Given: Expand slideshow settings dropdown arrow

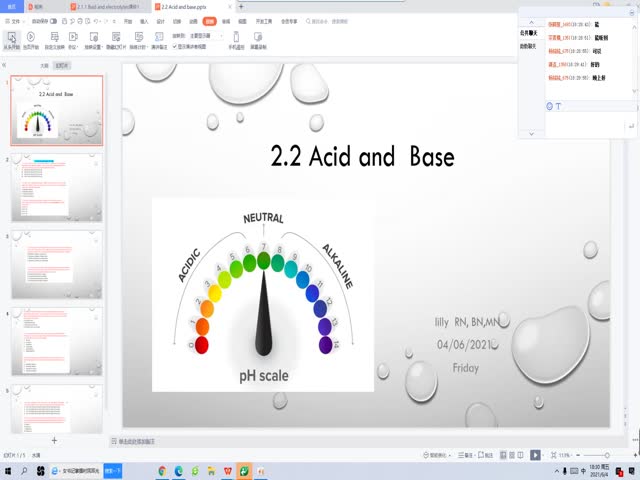Looking at the screenshot, I should pyautogui.click(x=102, y=47).
